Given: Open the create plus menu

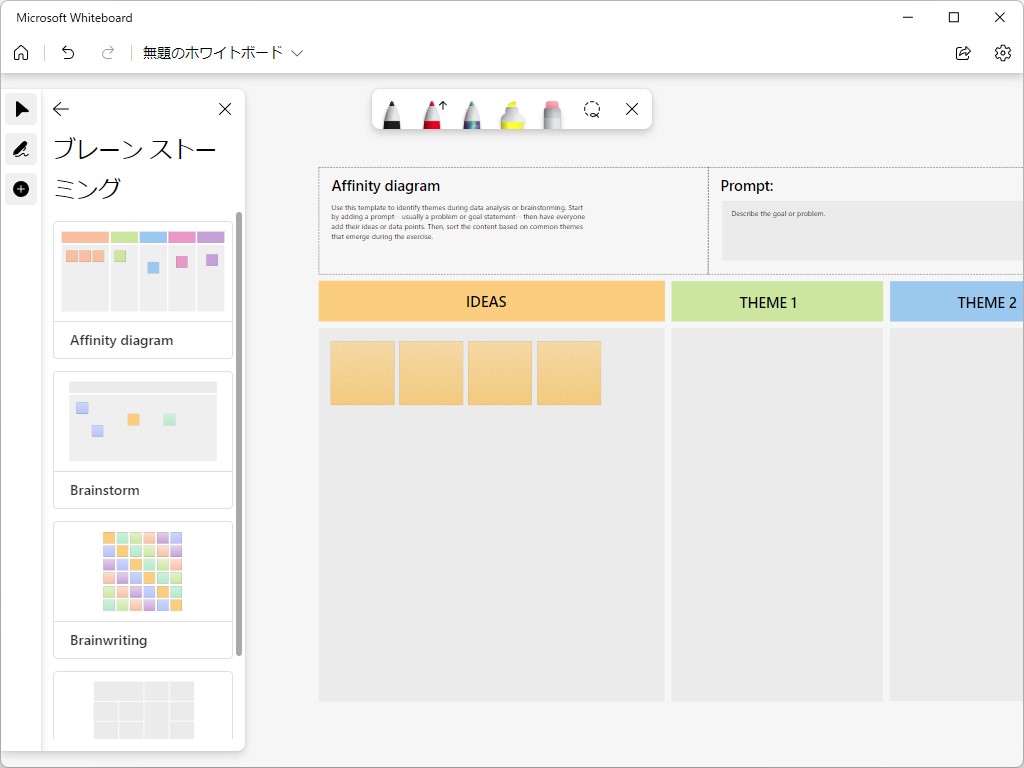Looking at the screenshot, I should tap(21, 189).
